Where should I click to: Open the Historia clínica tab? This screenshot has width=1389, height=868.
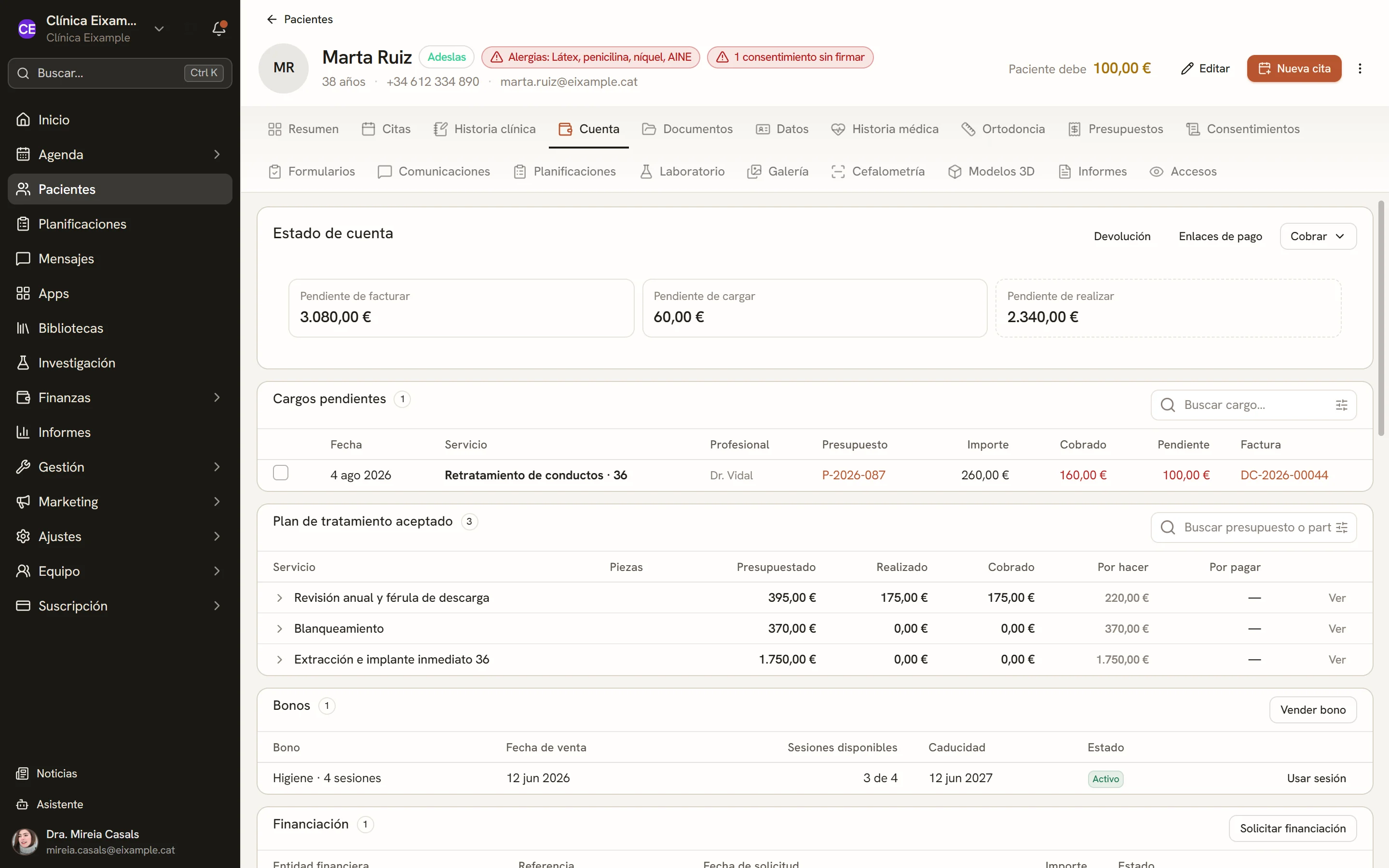coord(484,129)
